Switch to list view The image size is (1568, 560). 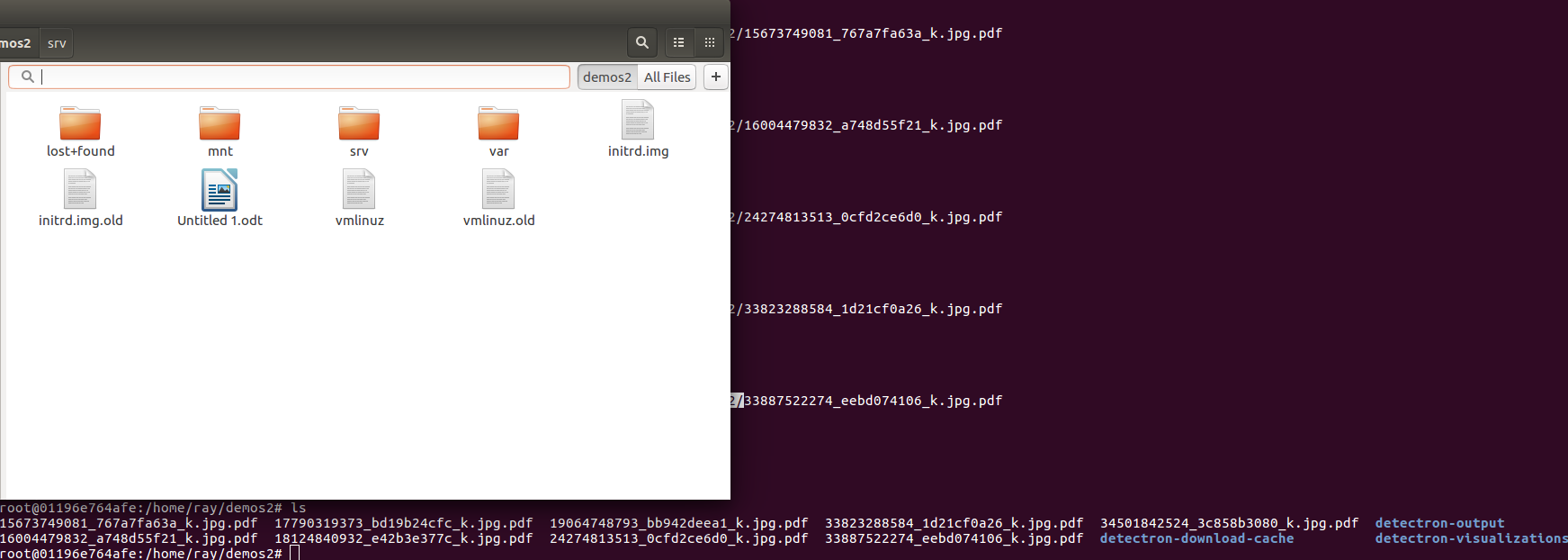[679, 42]
